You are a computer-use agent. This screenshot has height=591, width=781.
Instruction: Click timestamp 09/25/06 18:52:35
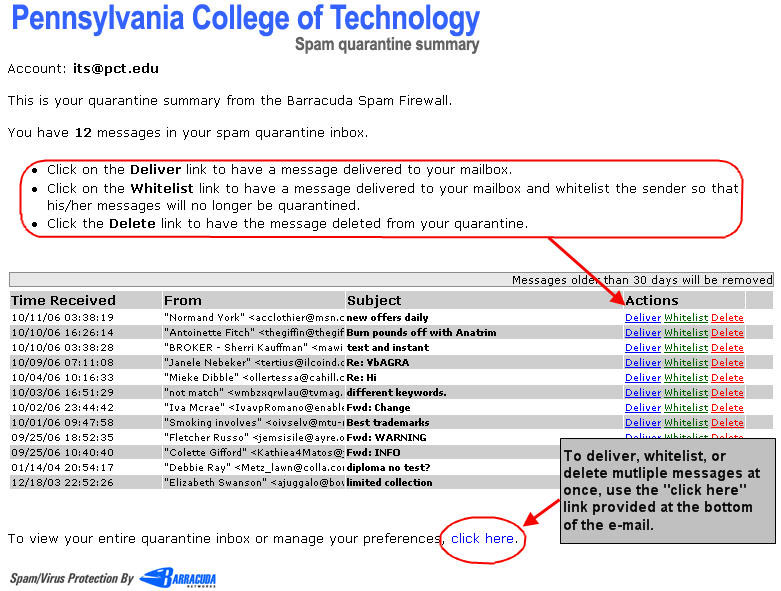[62, 438]
